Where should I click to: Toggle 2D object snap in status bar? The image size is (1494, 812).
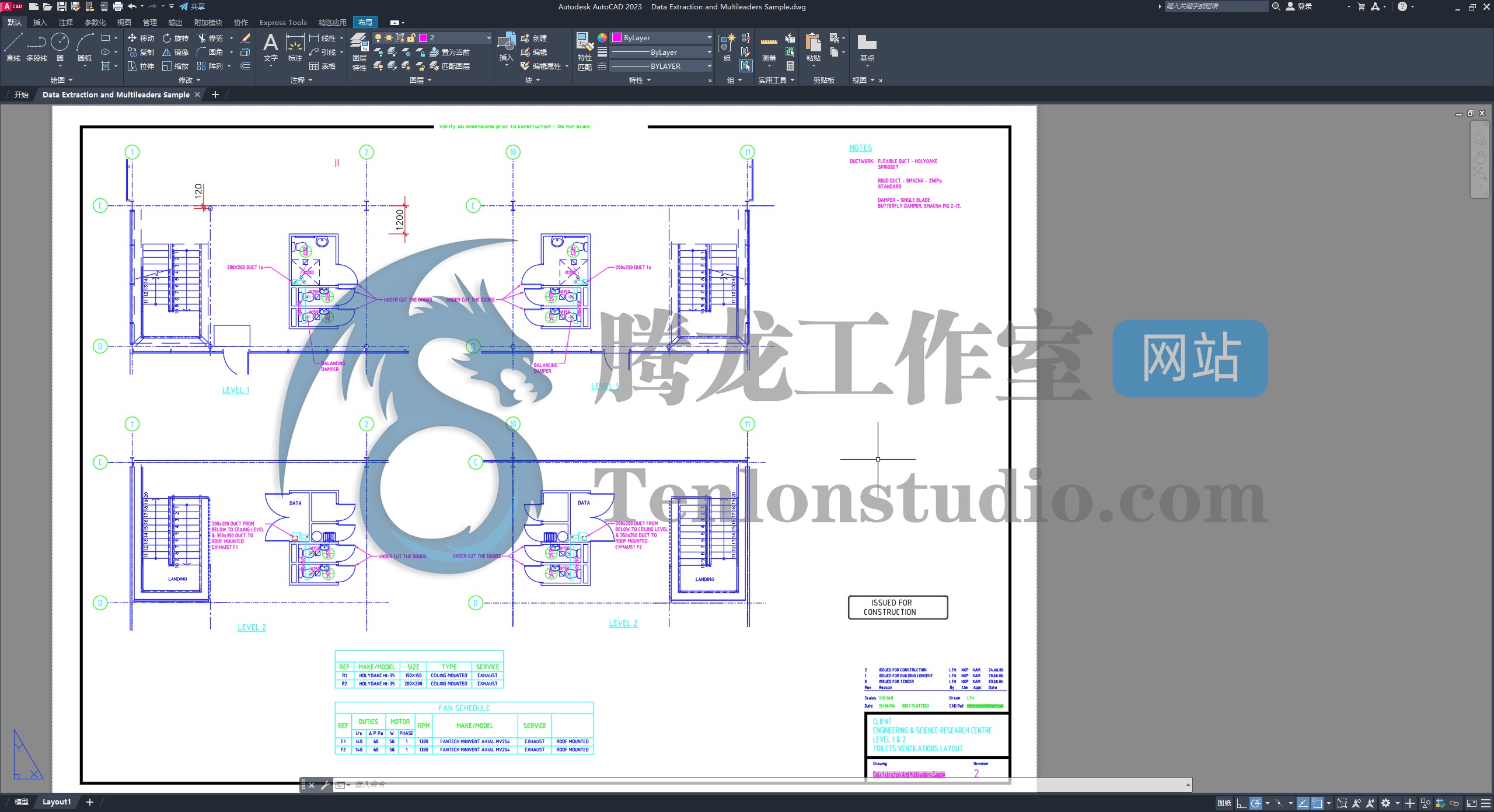(x=1317, y=803)
